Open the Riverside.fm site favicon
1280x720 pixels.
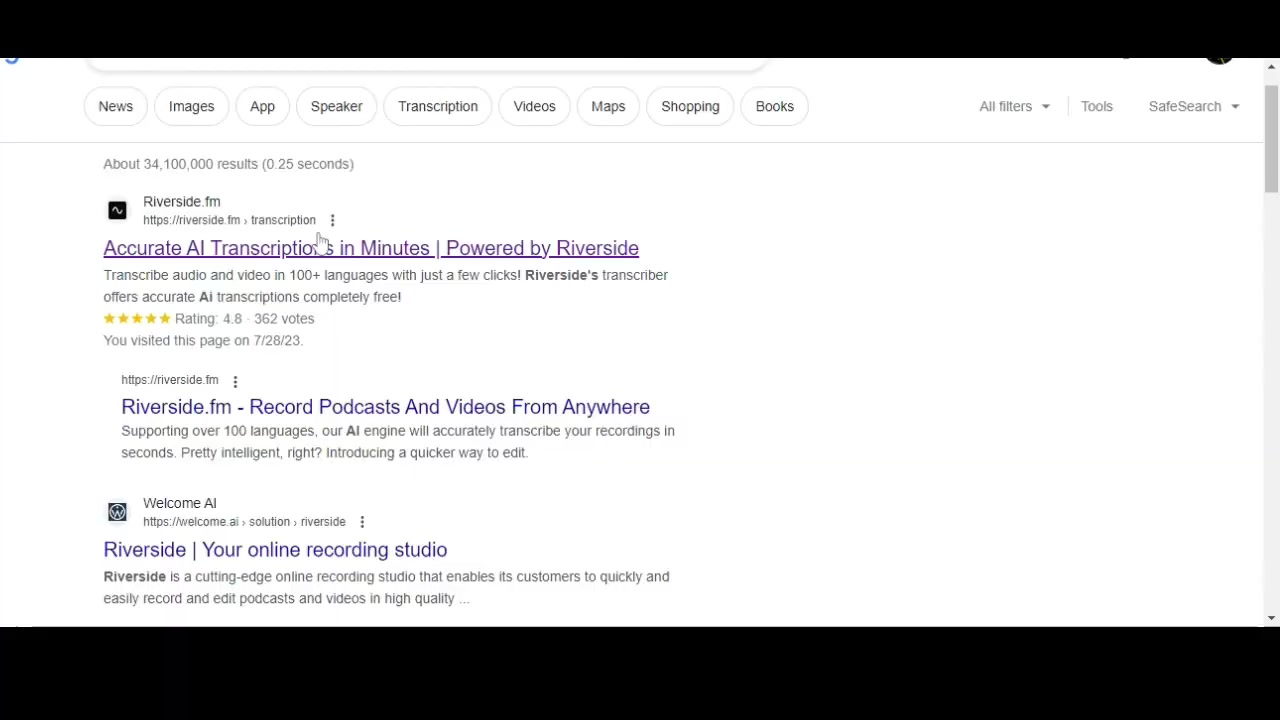click(117, 210)
